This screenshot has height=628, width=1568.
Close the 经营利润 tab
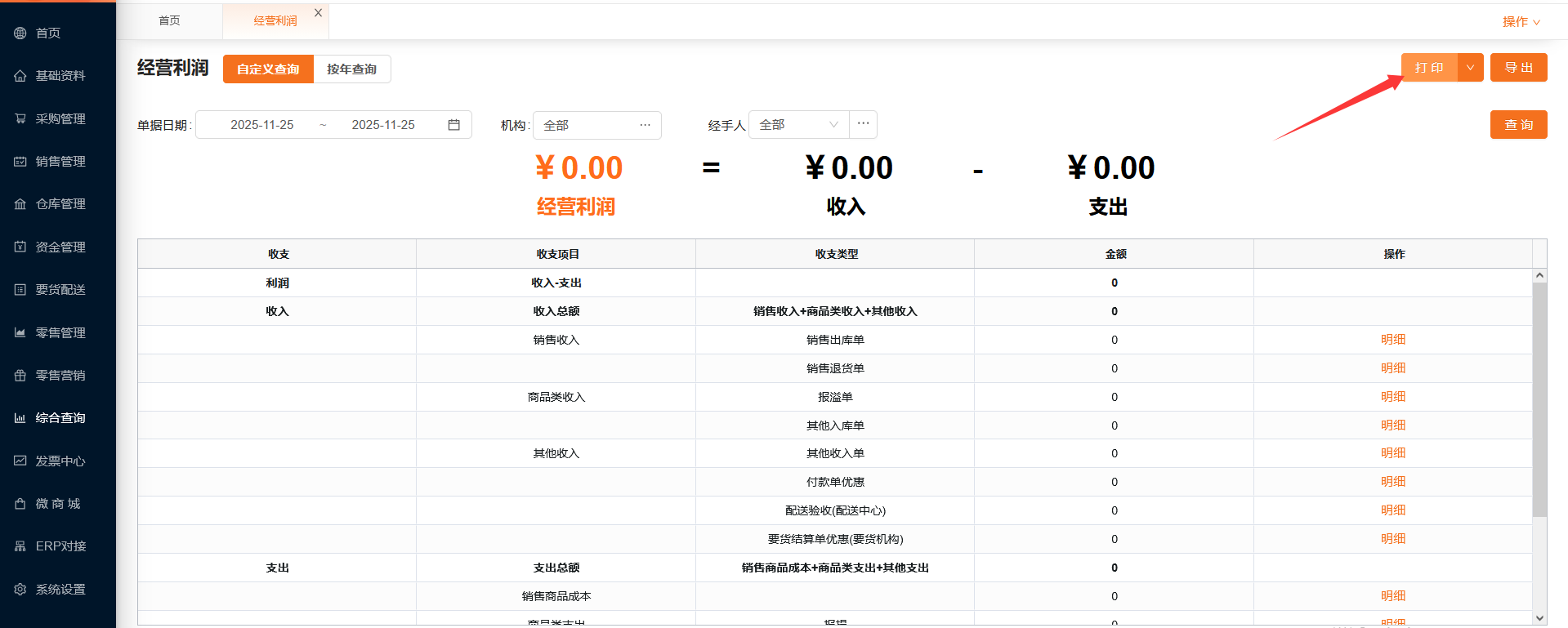319,12
